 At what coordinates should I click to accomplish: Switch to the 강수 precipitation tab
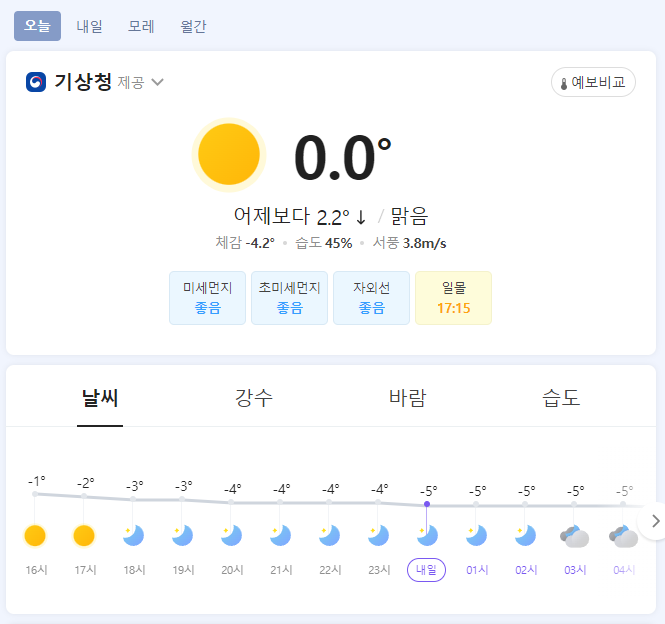(x=254, y=398)
